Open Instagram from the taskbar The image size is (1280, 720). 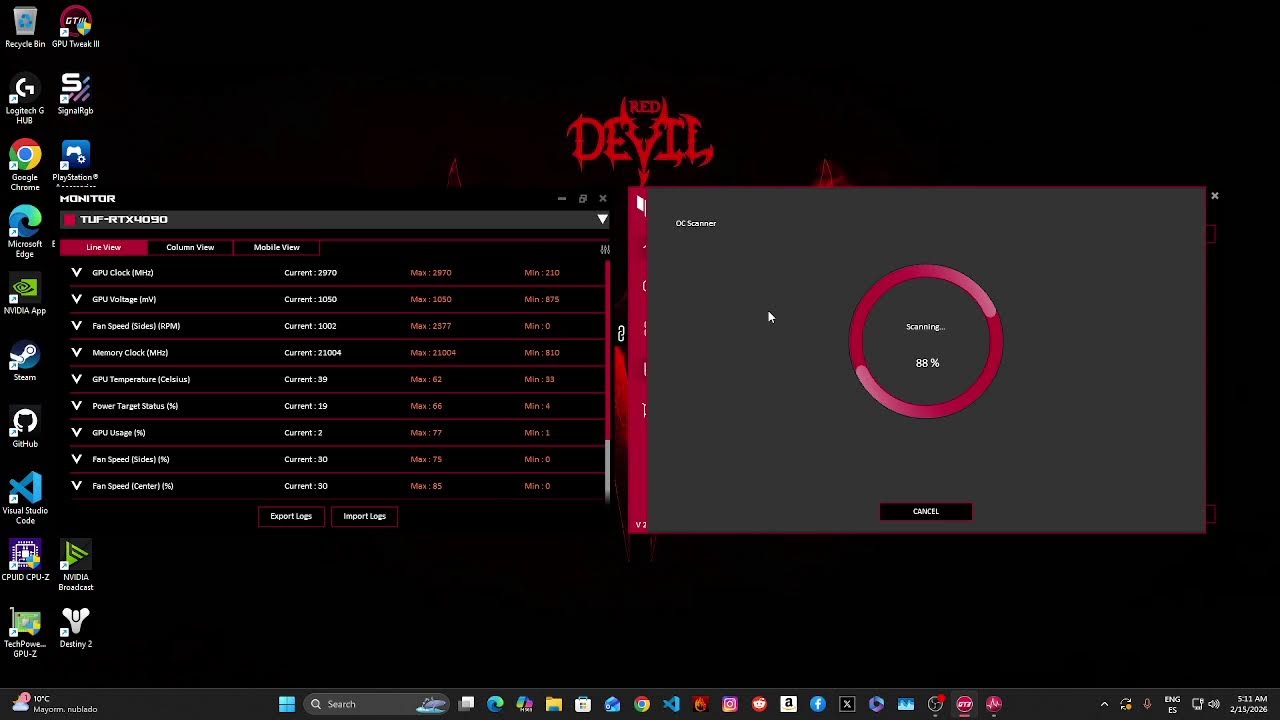(730, 704)
